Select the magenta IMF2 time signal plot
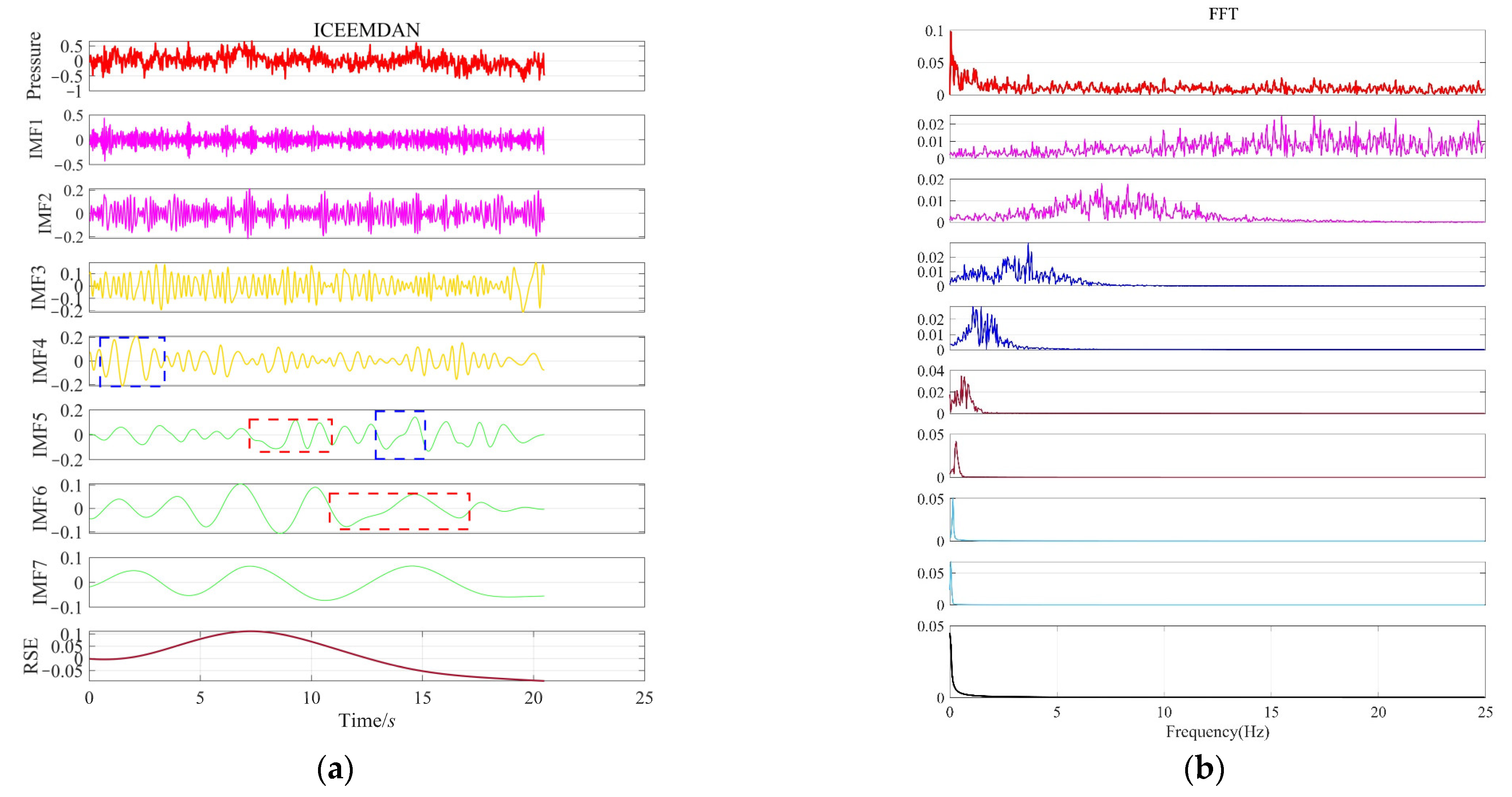 coord(317,213)
